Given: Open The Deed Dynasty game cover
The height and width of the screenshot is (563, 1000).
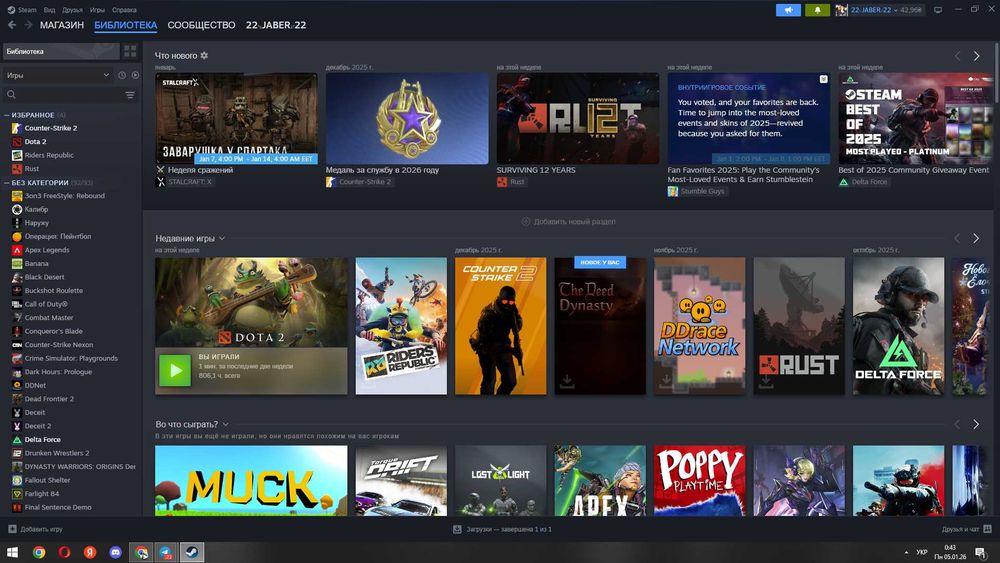Looking at the screenshot, I should click(600, 326).
